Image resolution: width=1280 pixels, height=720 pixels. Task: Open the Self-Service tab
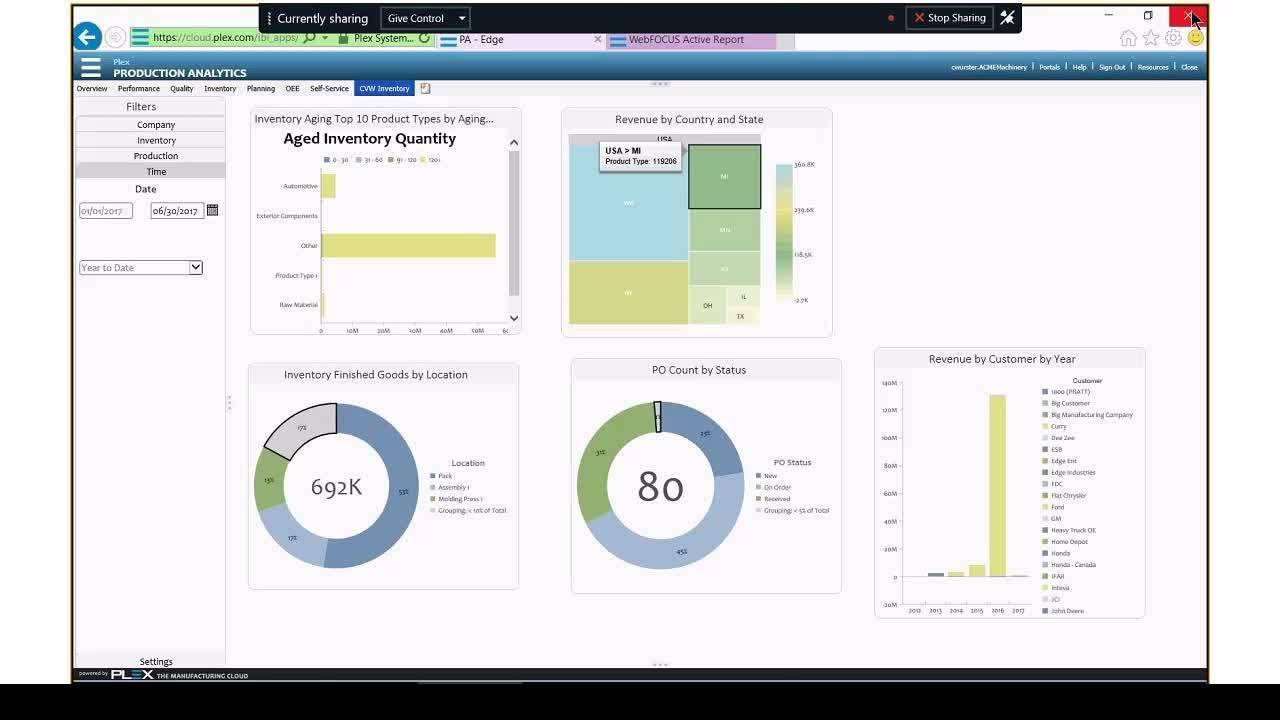(329, 89)
